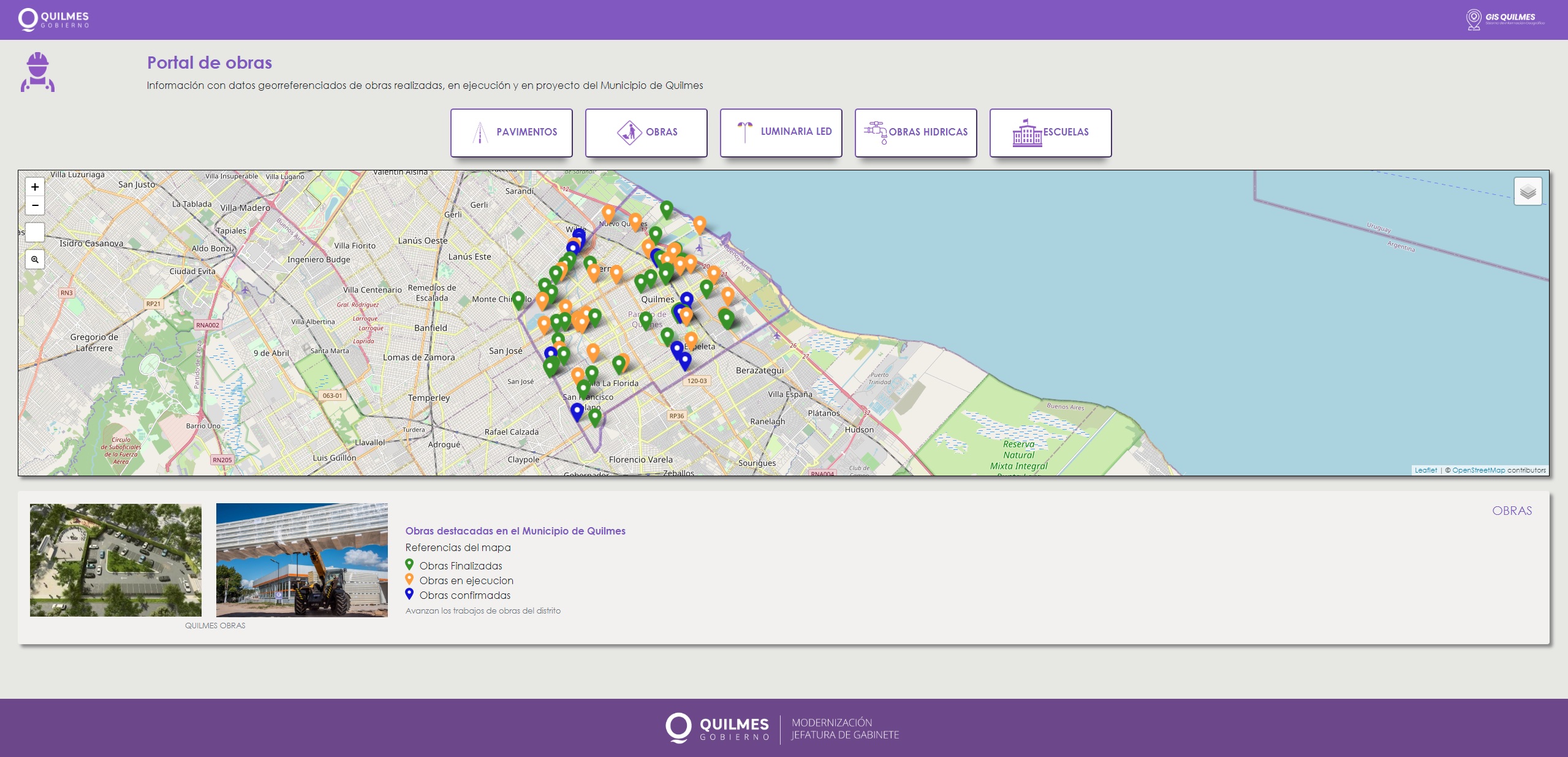Select the Luminaria LED category
This screenshot has width=1568, height=757.
click(x=781, y=132)
